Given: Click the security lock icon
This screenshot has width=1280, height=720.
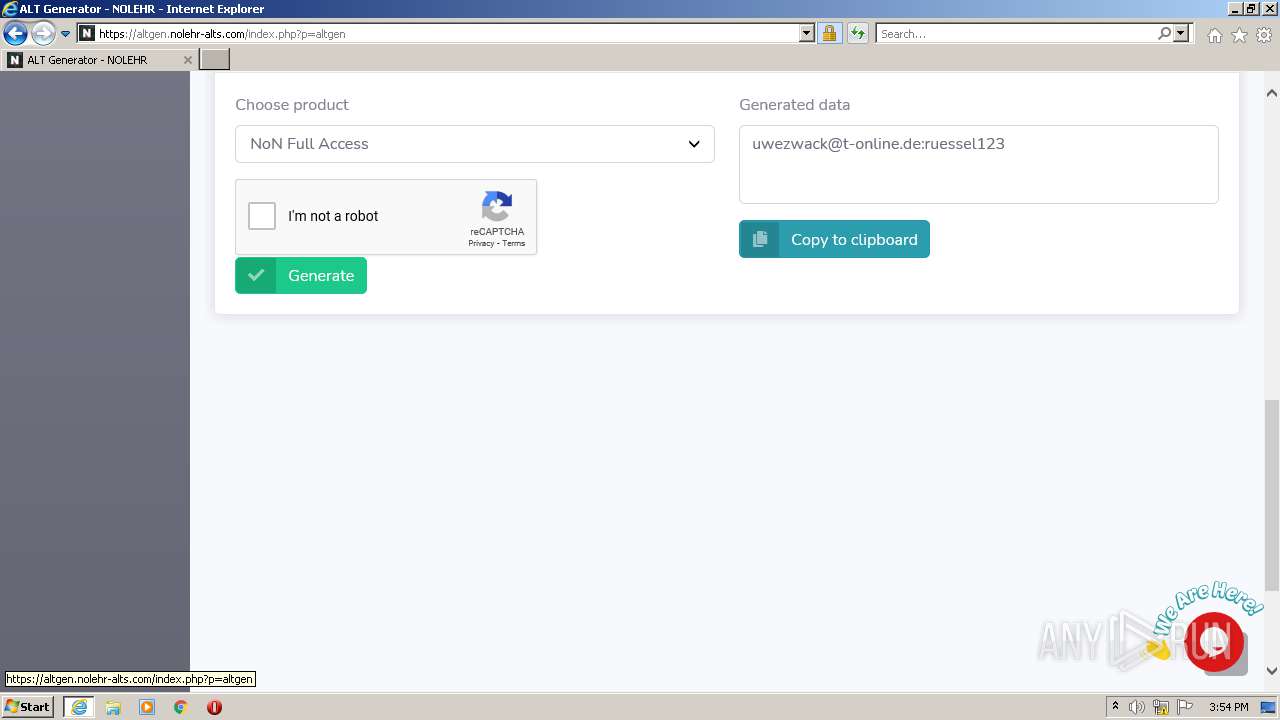Looking at the screenshot, I should click(829, 34).
